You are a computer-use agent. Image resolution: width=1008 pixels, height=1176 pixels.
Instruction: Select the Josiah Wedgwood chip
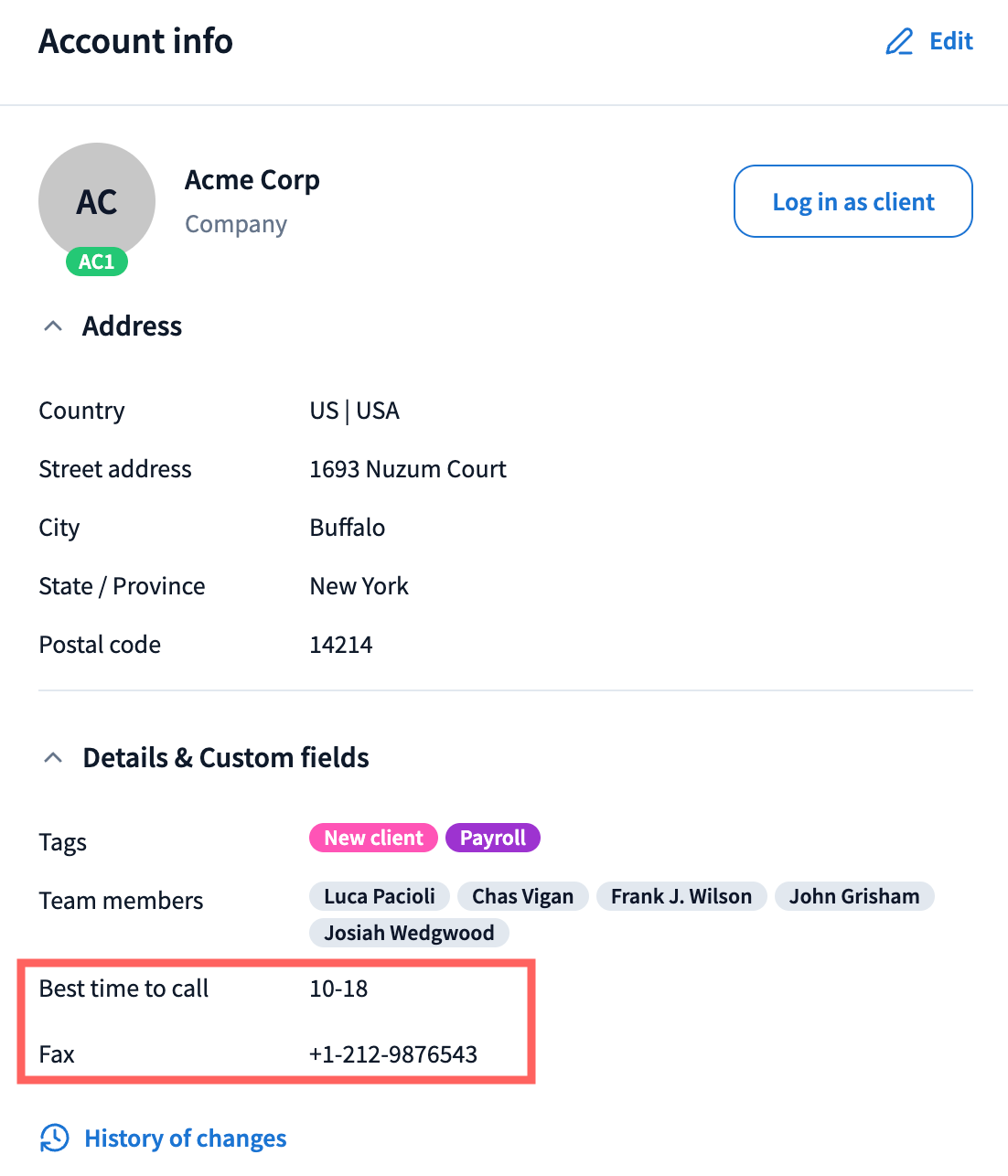(x=409, y=933)
